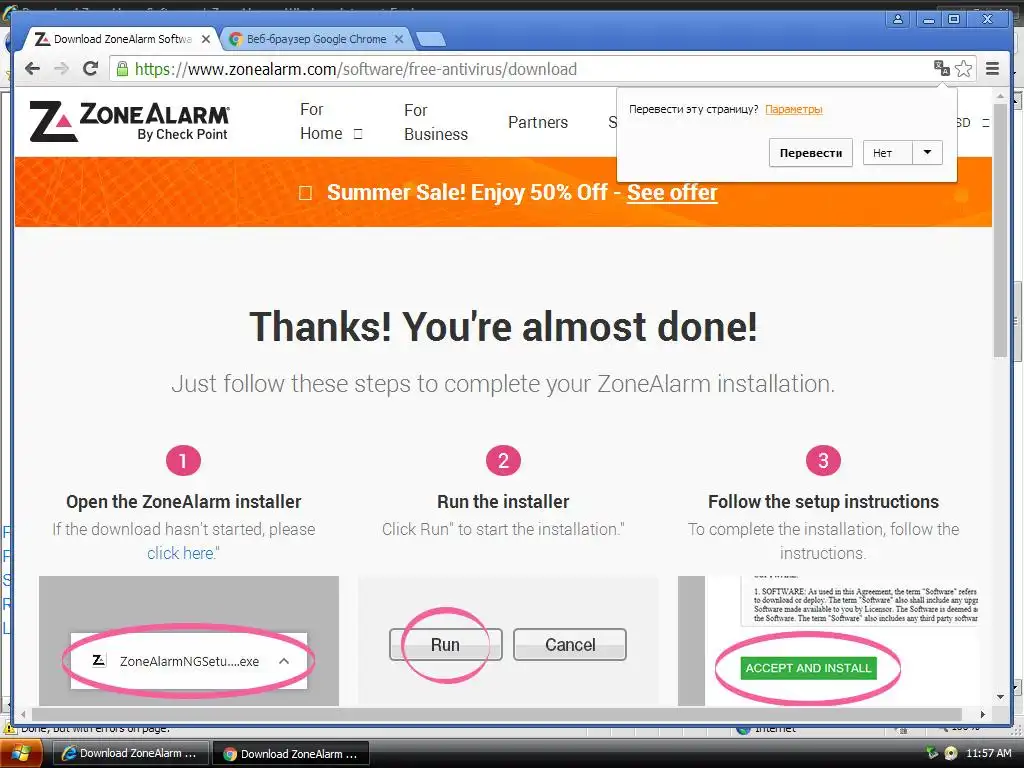Image resolution: width=1024 pixels, height=768 pixels.
Task: Open the Partners menu item
Action: point(538,122)
